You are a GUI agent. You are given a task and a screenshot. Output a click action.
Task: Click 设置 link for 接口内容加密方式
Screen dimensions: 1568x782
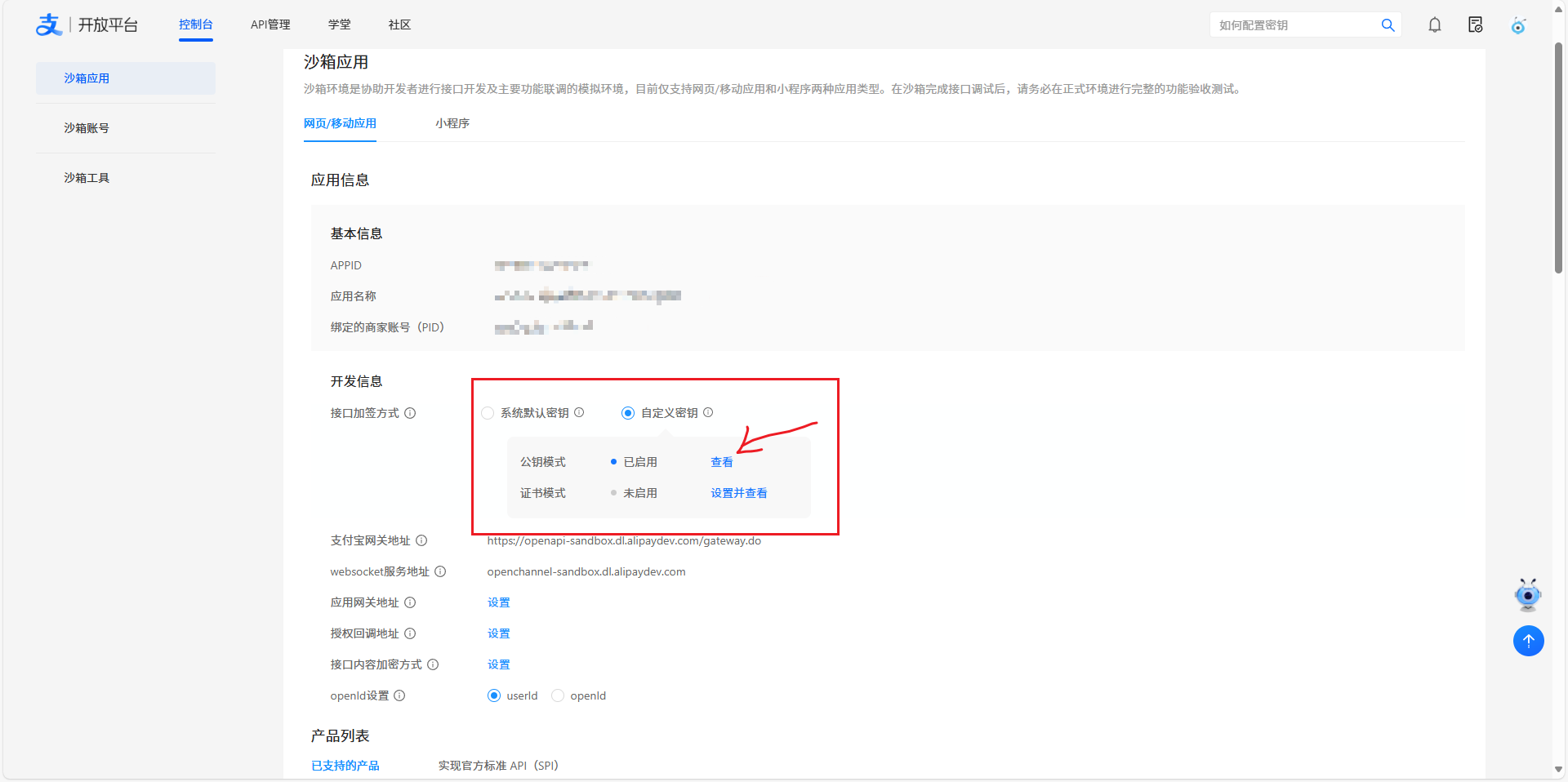point(499,664)
